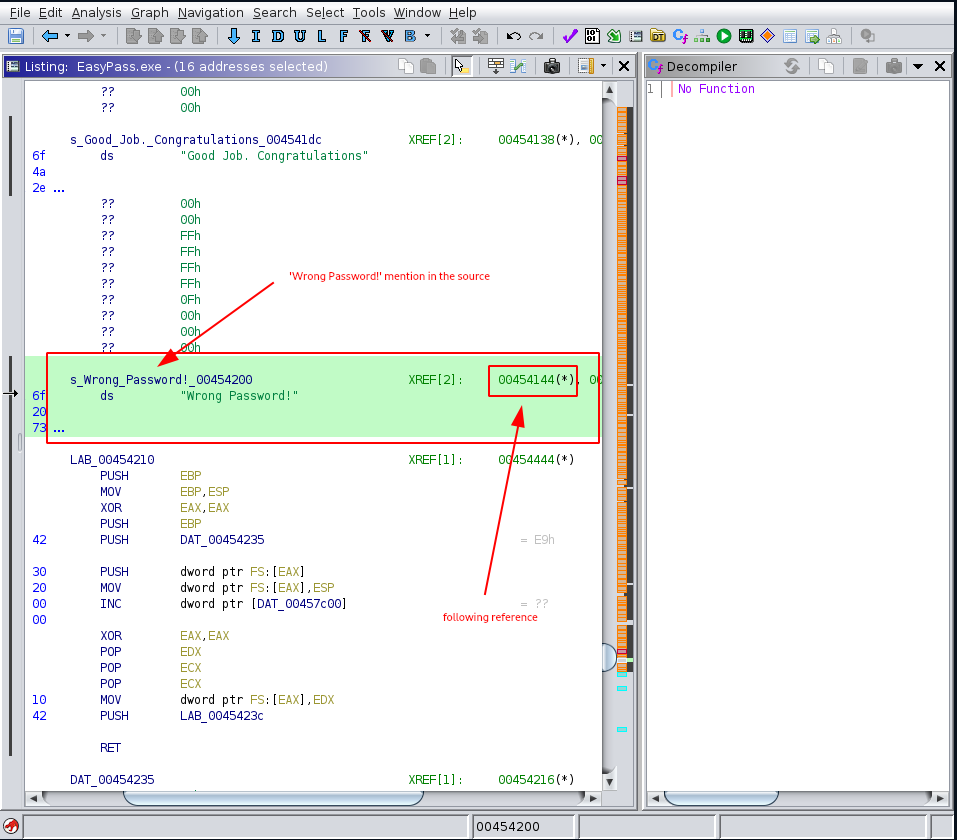Open the Bytes viewer (01 icon)

tap(590, 37)
